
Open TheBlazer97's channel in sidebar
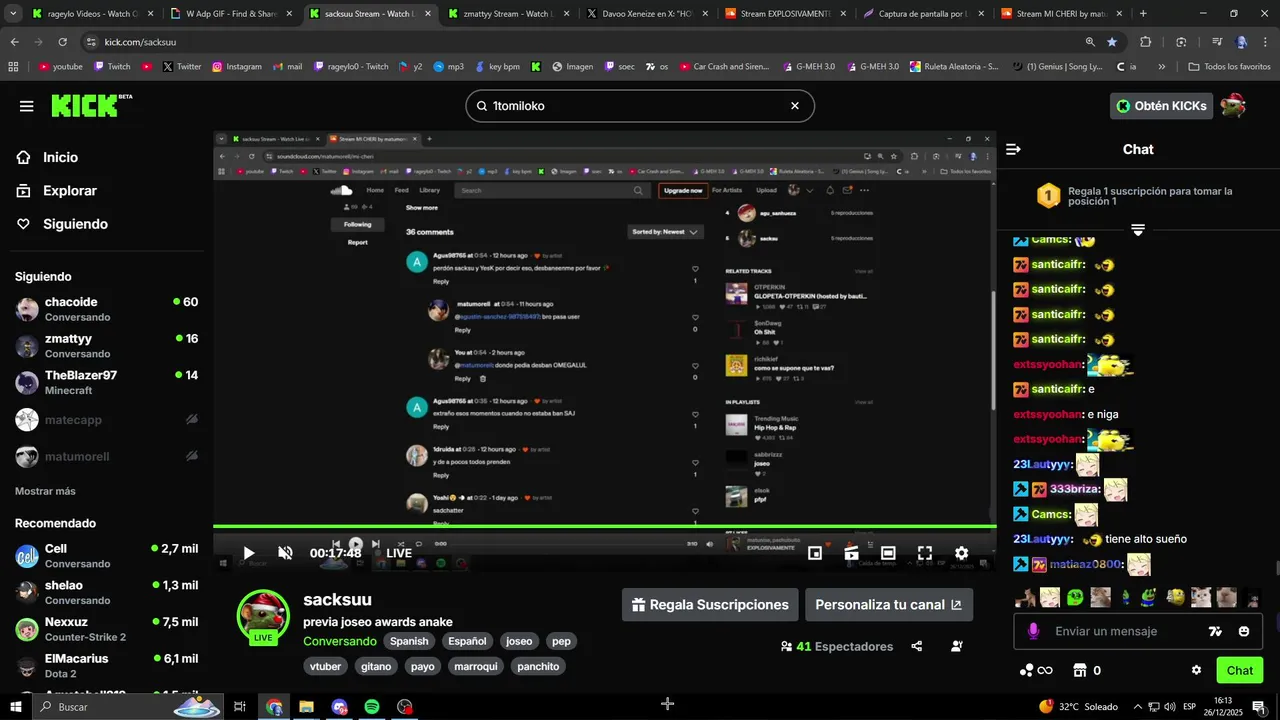tap(106, 383)
